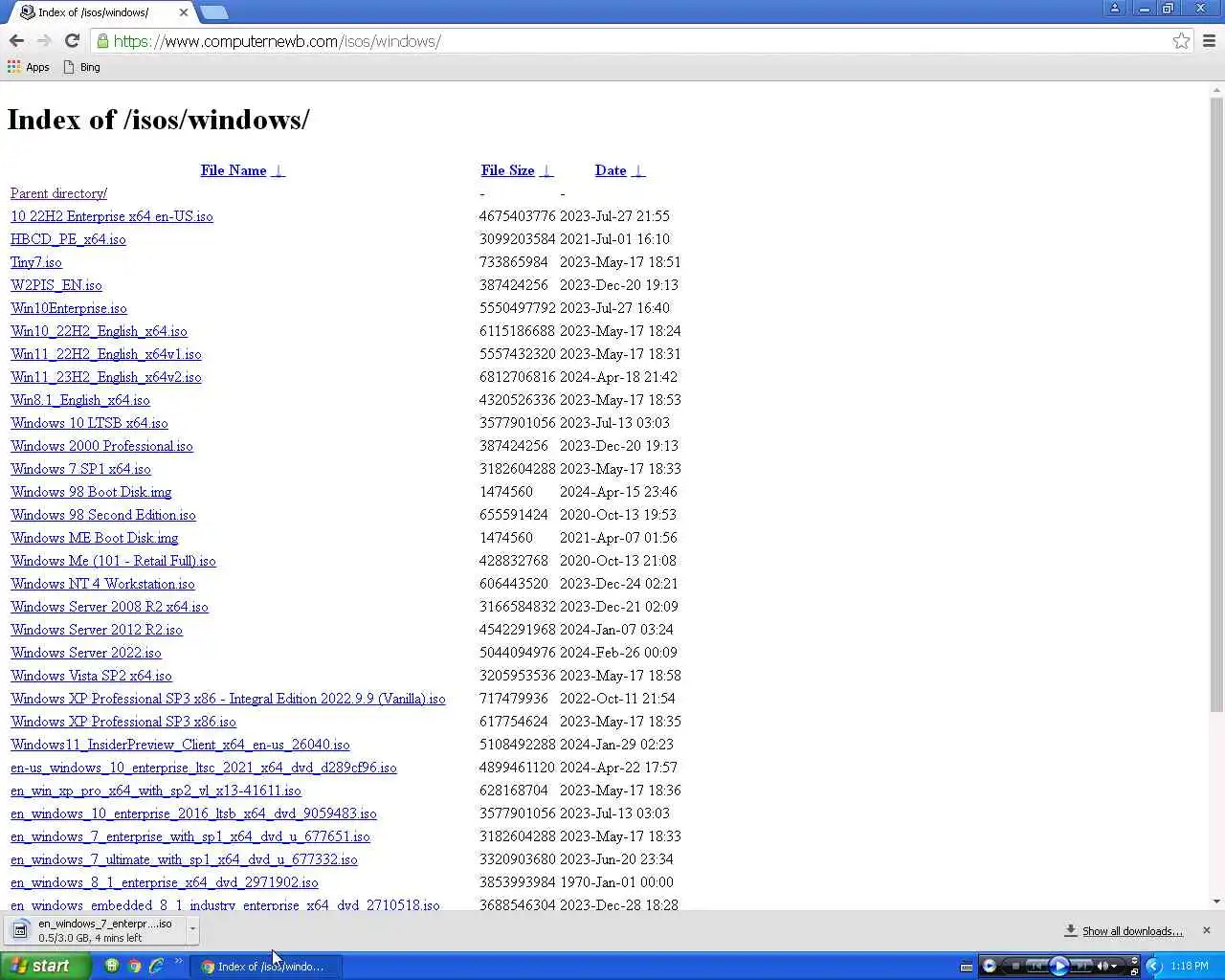Click the scrollbar down arrow

(1216, 902)
